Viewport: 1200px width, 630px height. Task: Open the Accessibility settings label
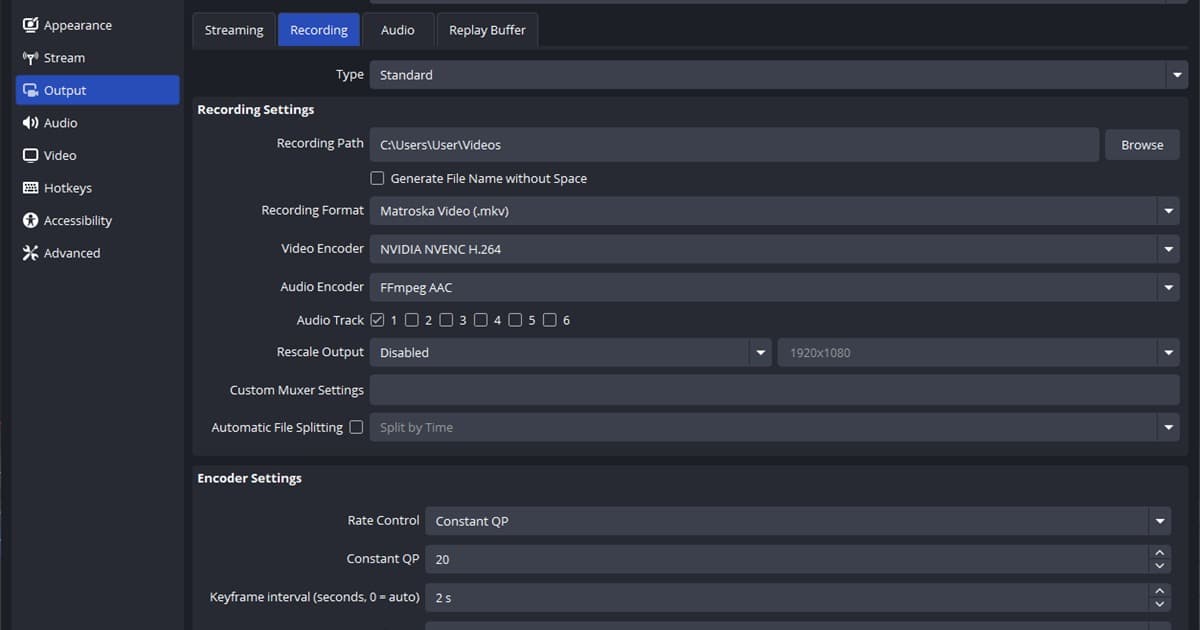point(78,220)
